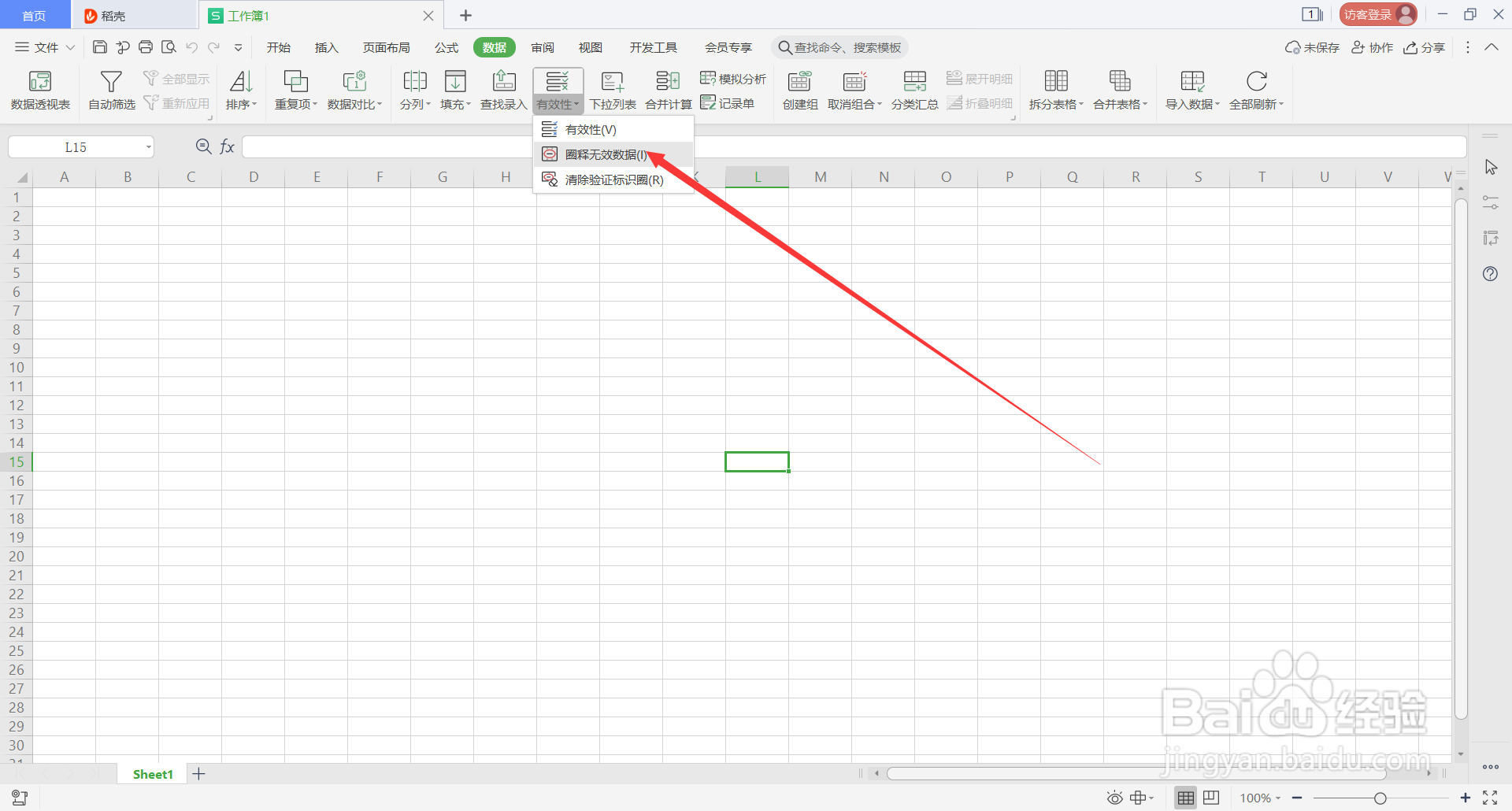Click the 创建组 create group icon

pyautogui.click(x=799, y=81)
